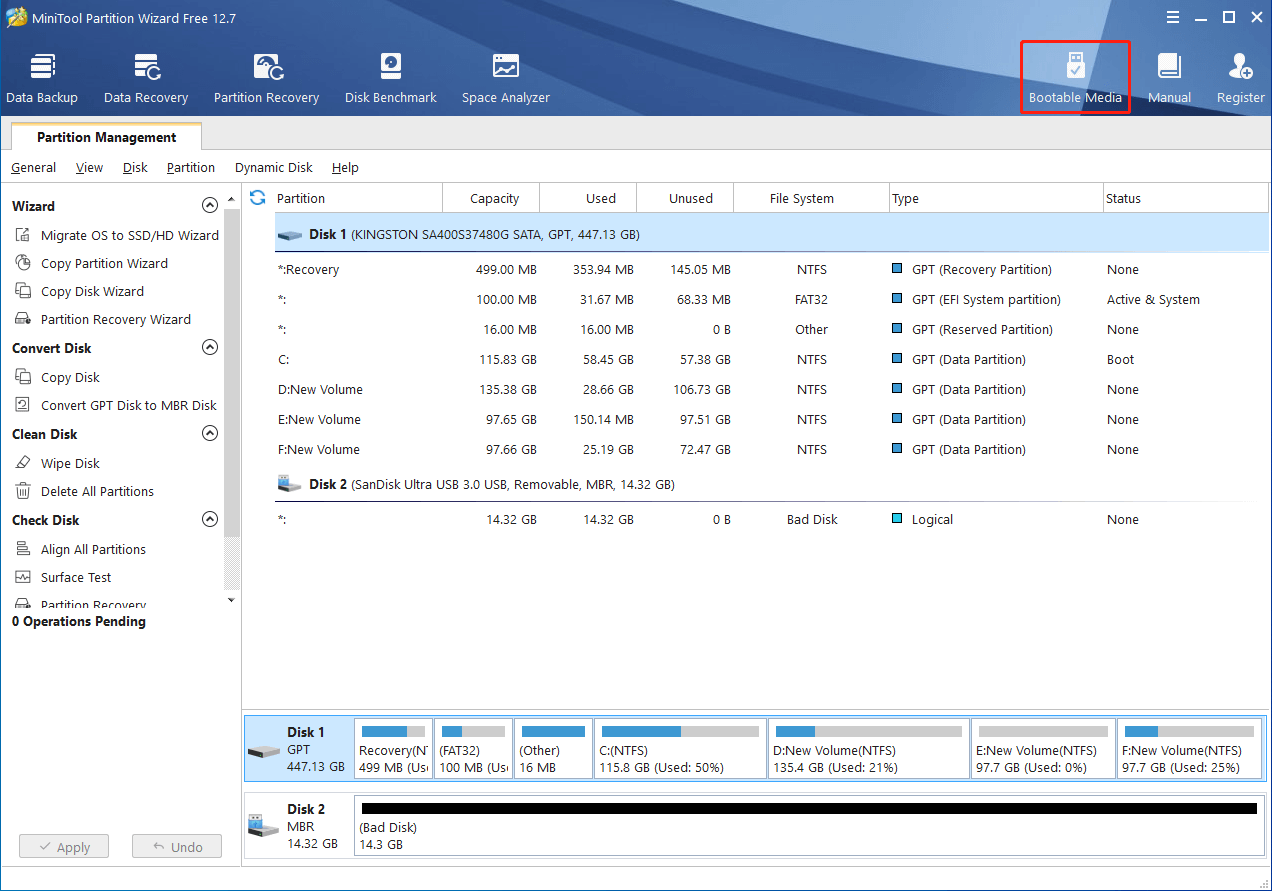Image resolution: width=1272 pixels, height=891 pixels.
Task: Select the Bad Disk block of Disk 2
Action: (x=809, y=826)
